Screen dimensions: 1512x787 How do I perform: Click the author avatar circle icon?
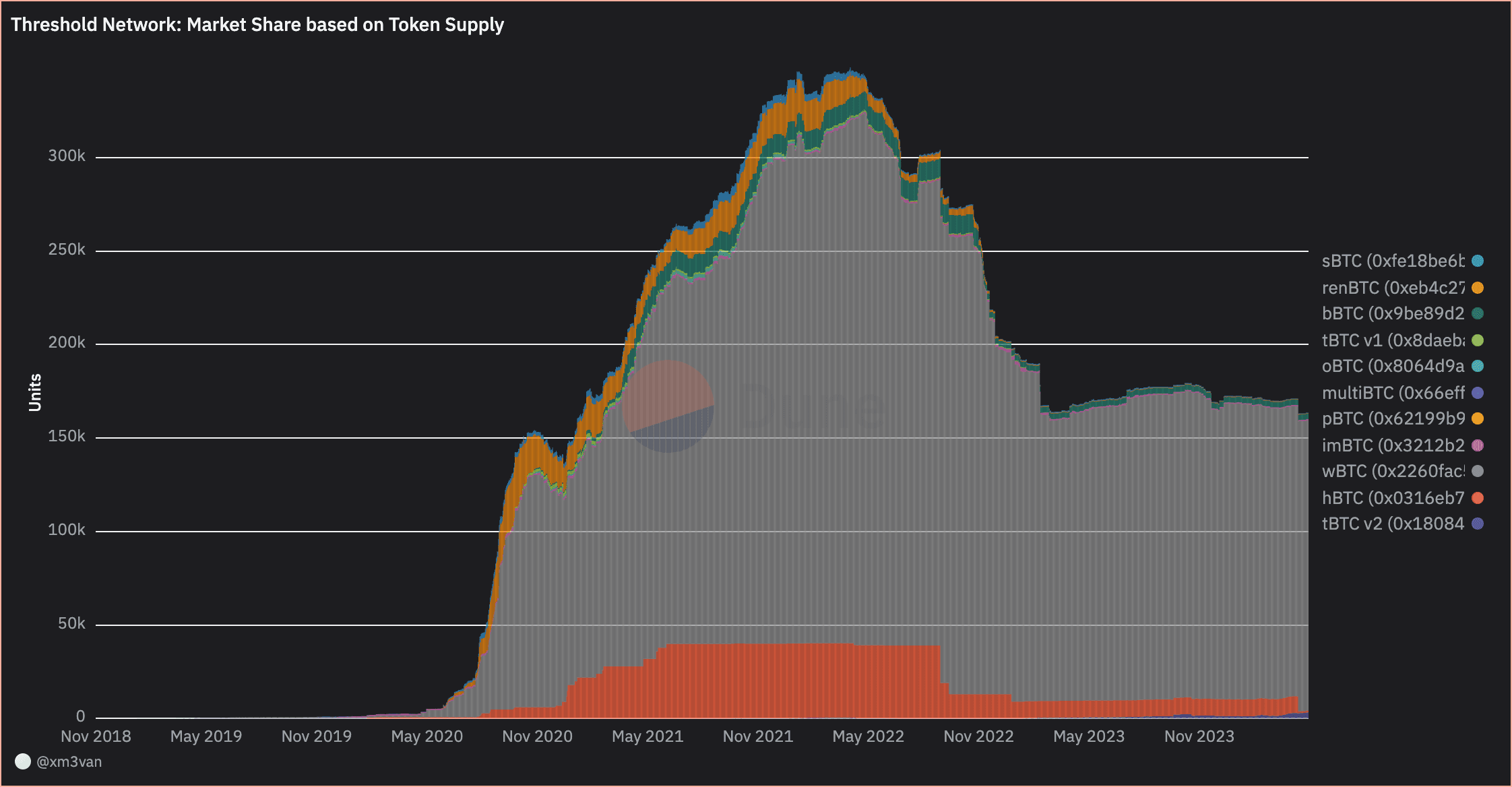click(23, 761)
